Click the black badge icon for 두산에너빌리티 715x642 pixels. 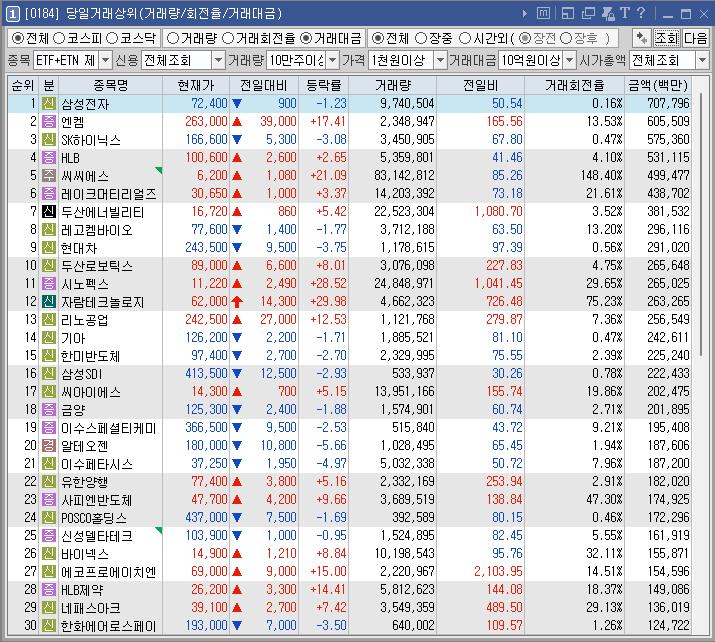pos(49,212)
